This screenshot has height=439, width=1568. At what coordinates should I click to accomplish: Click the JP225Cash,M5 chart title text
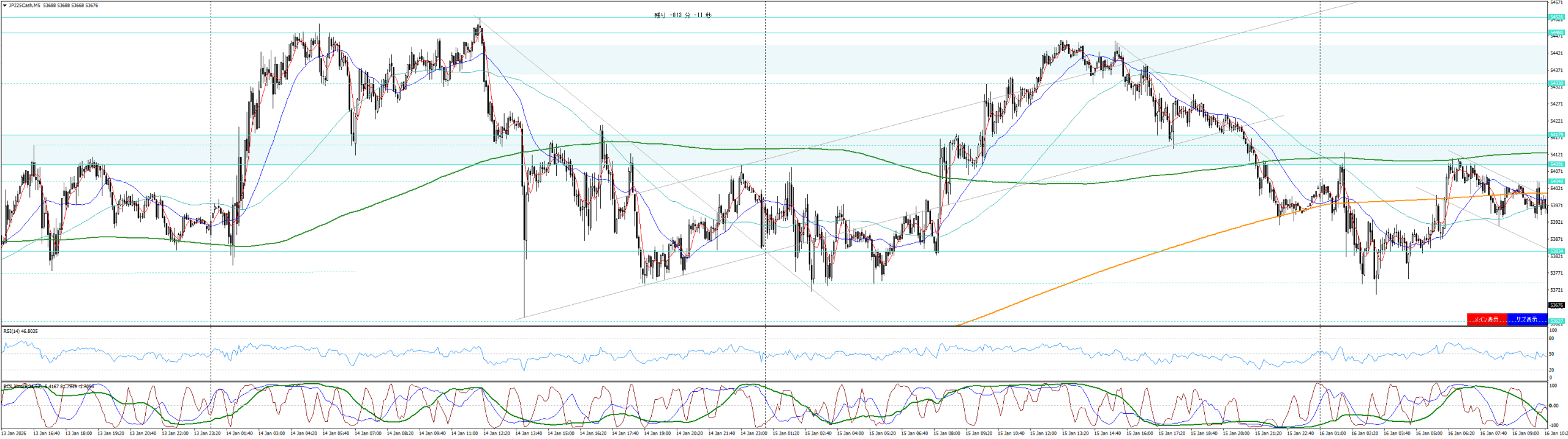tap(24, 6)
